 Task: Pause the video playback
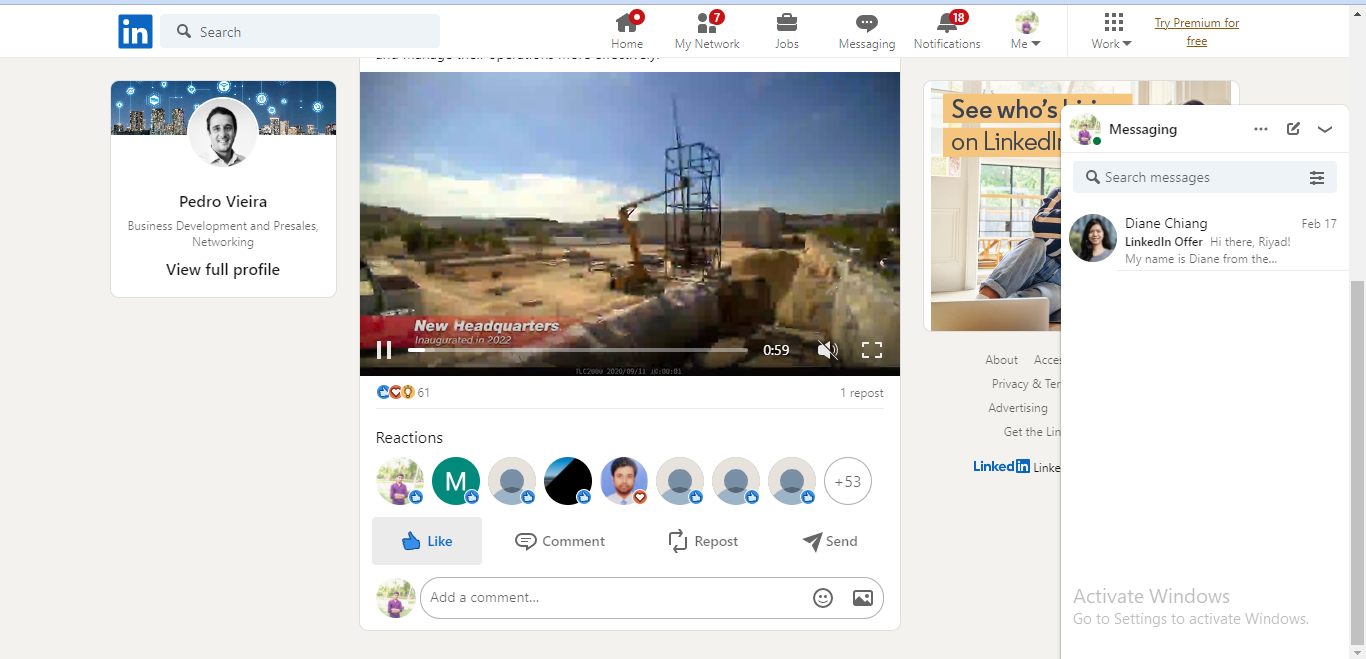384,350
